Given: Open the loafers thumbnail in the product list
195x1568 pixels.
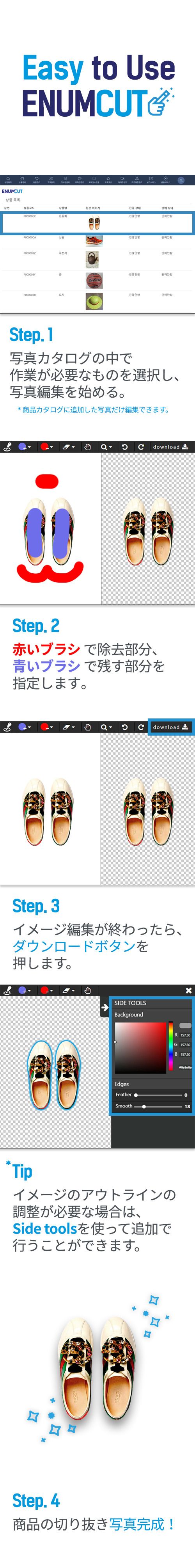Looking at the screenshot, I should [x=94, y=224].
